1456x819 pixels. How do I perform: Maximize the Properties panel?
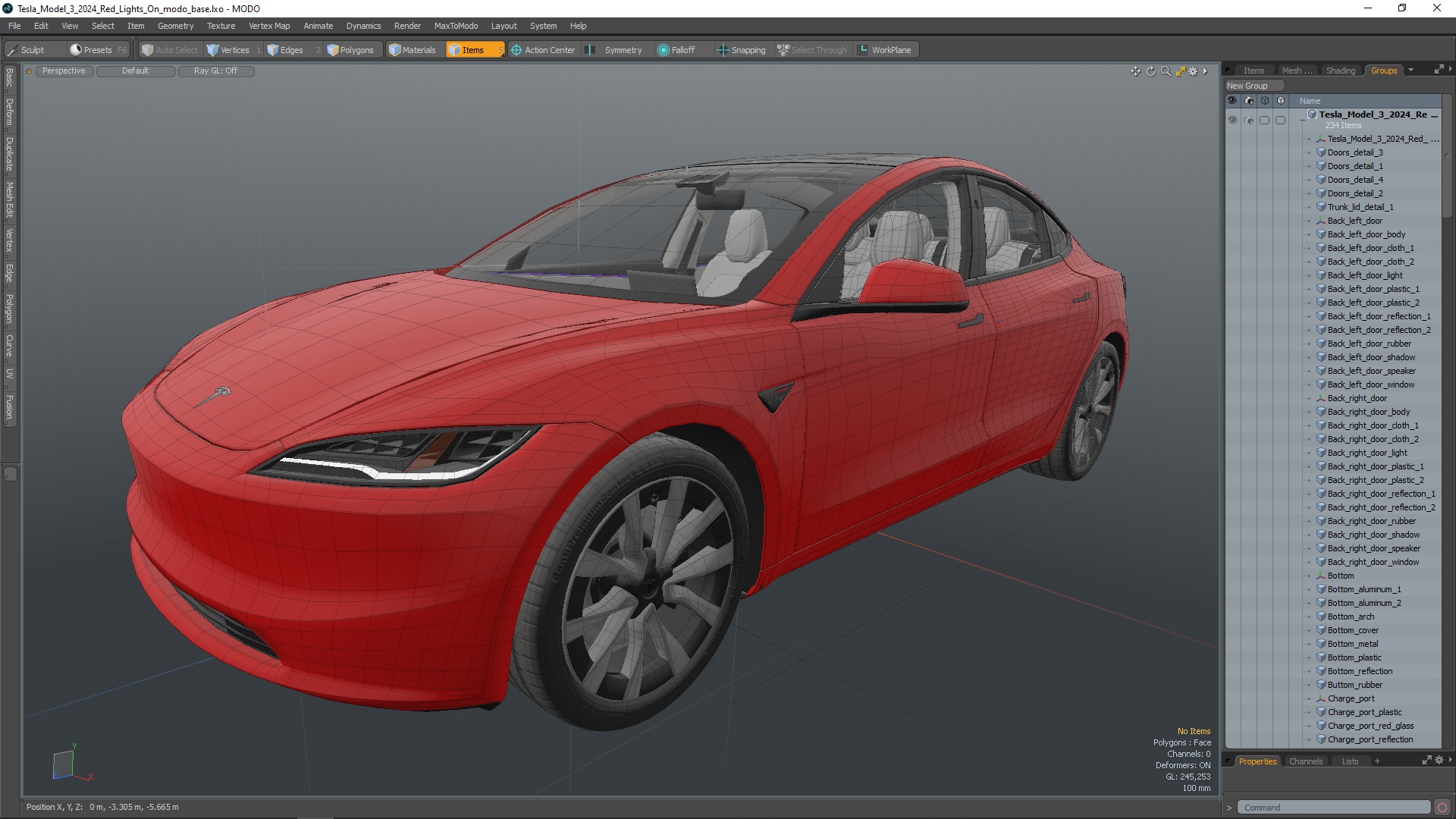tap(1426, 760)
